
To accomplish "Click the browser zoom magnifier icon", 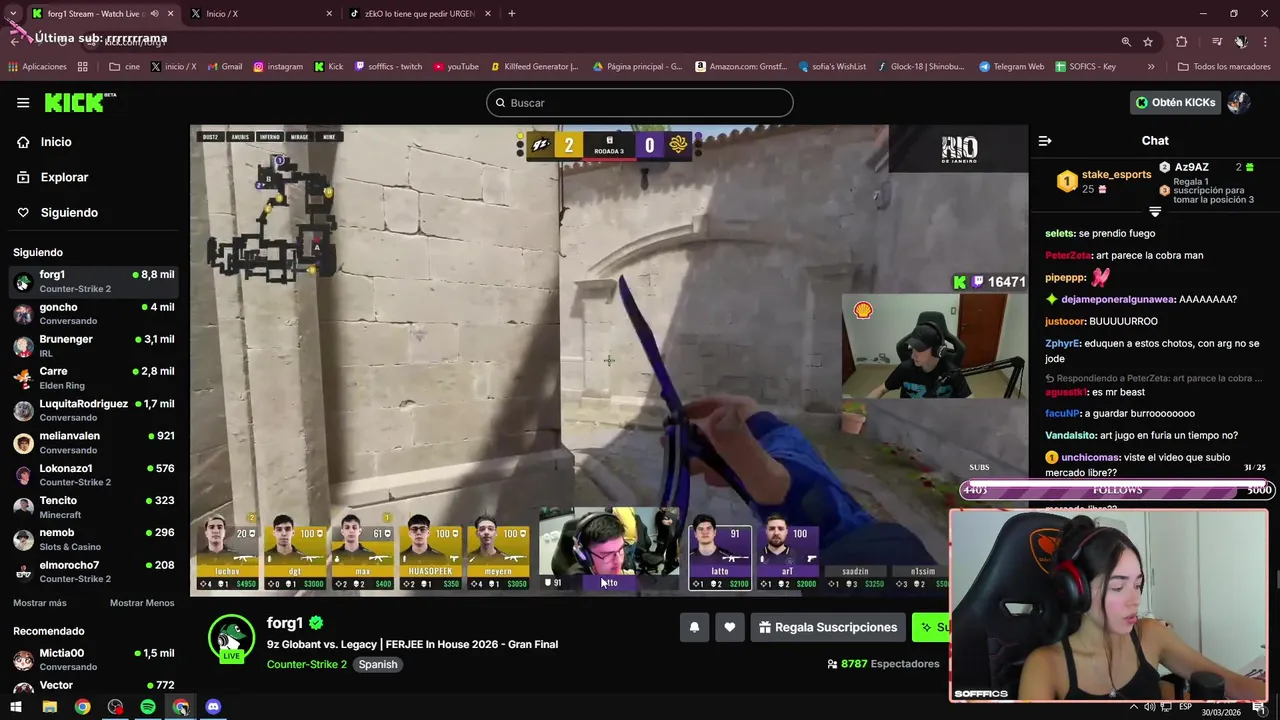I will coord(1126,42).
